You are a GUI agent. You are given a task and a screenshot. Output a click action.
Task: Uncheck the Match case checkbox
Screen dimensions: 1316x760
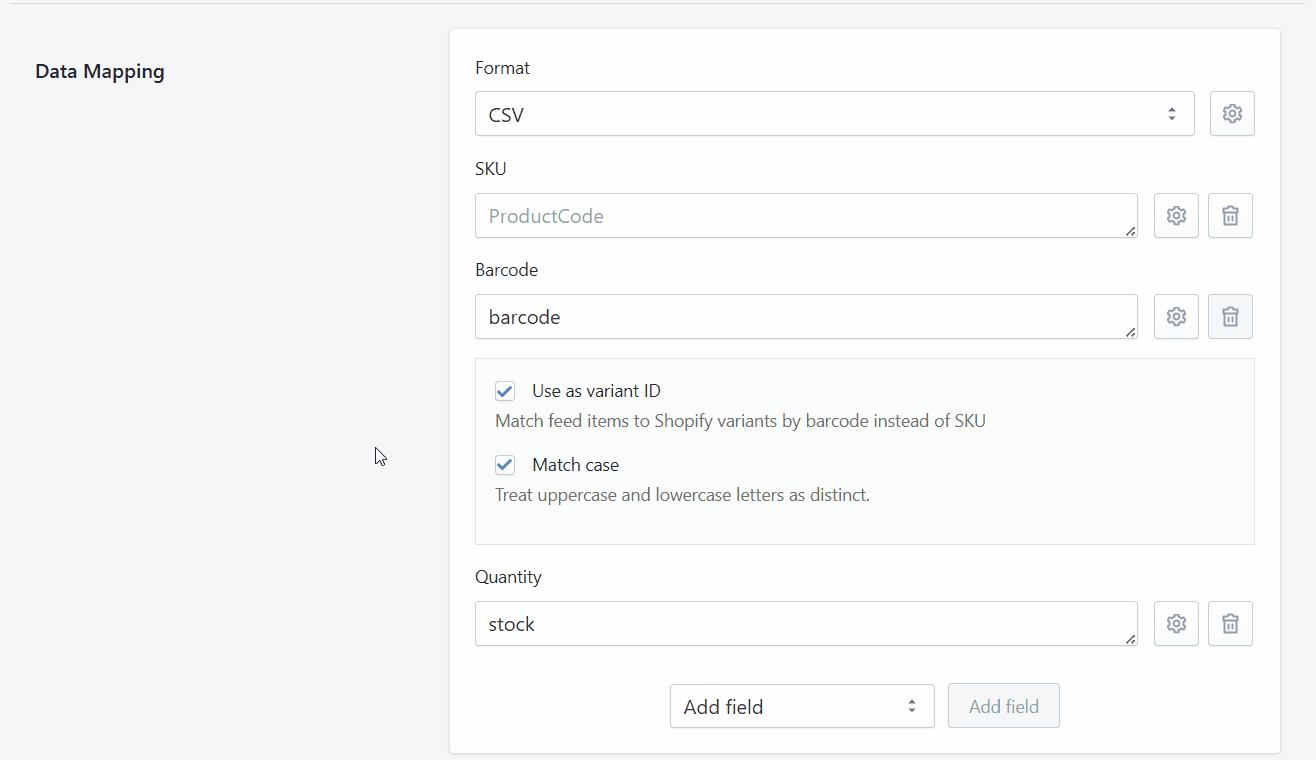click(x=505, y=465)
